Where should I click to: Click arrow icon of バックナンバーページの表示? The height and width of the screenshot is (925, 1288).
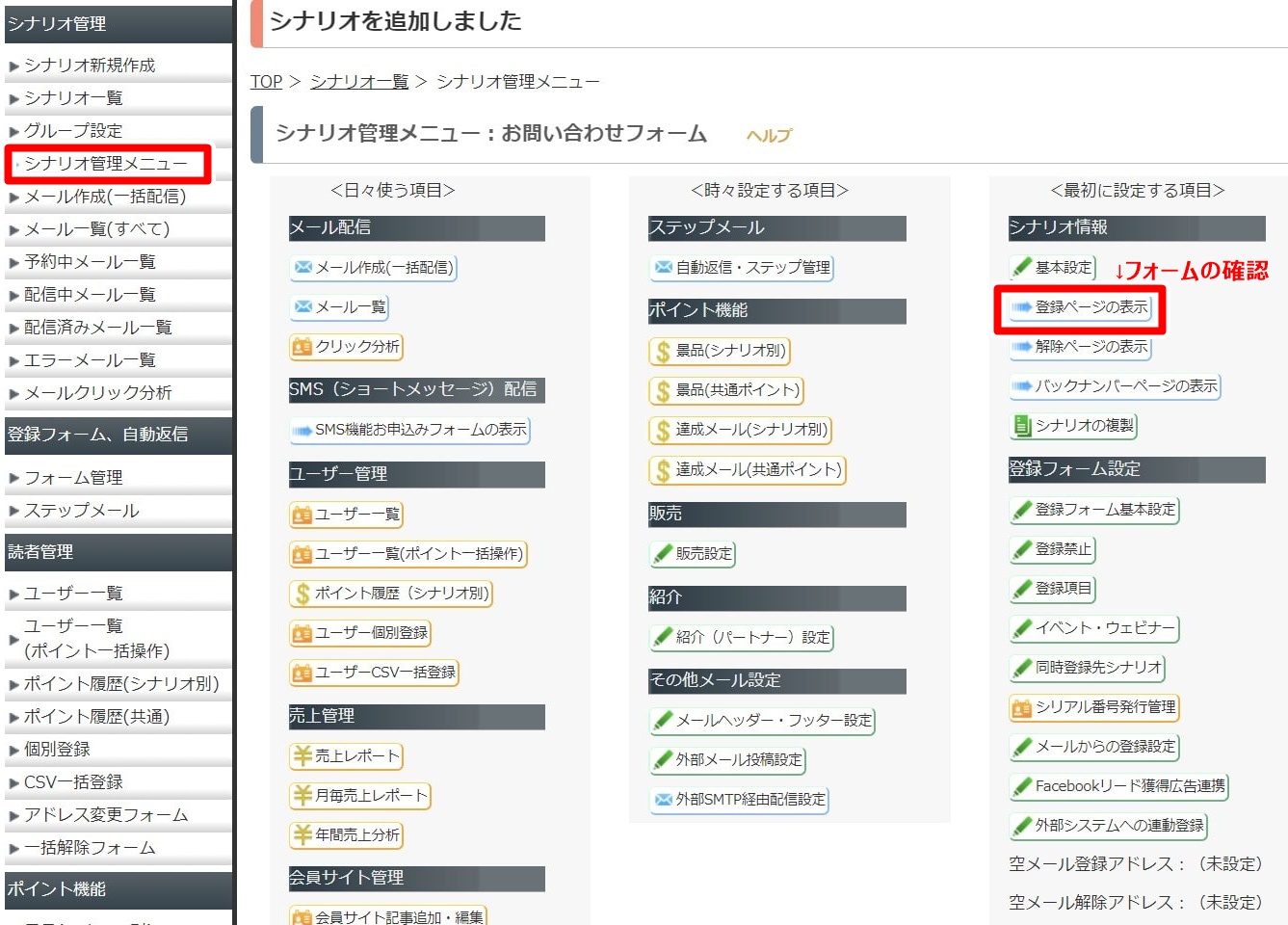[1022, 386]
